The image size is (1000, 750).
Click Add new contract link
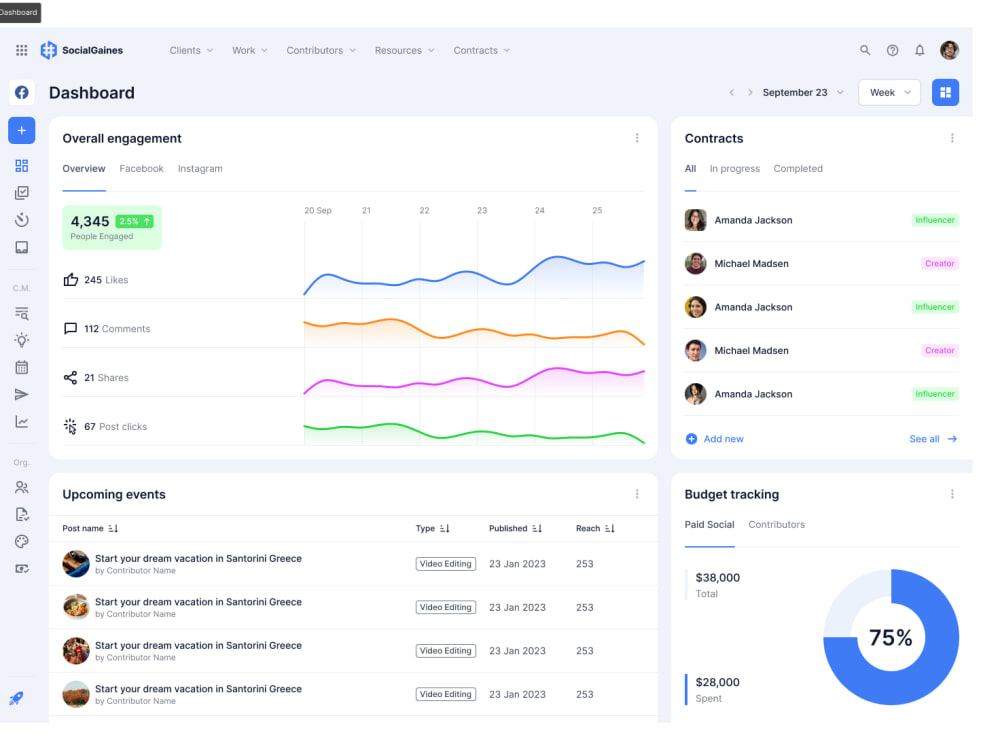(x=714, y=439)
